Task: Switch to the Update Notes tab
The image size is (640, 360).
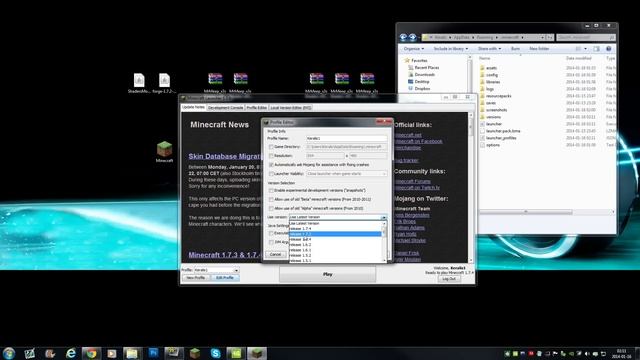Action: click(193, 107)
